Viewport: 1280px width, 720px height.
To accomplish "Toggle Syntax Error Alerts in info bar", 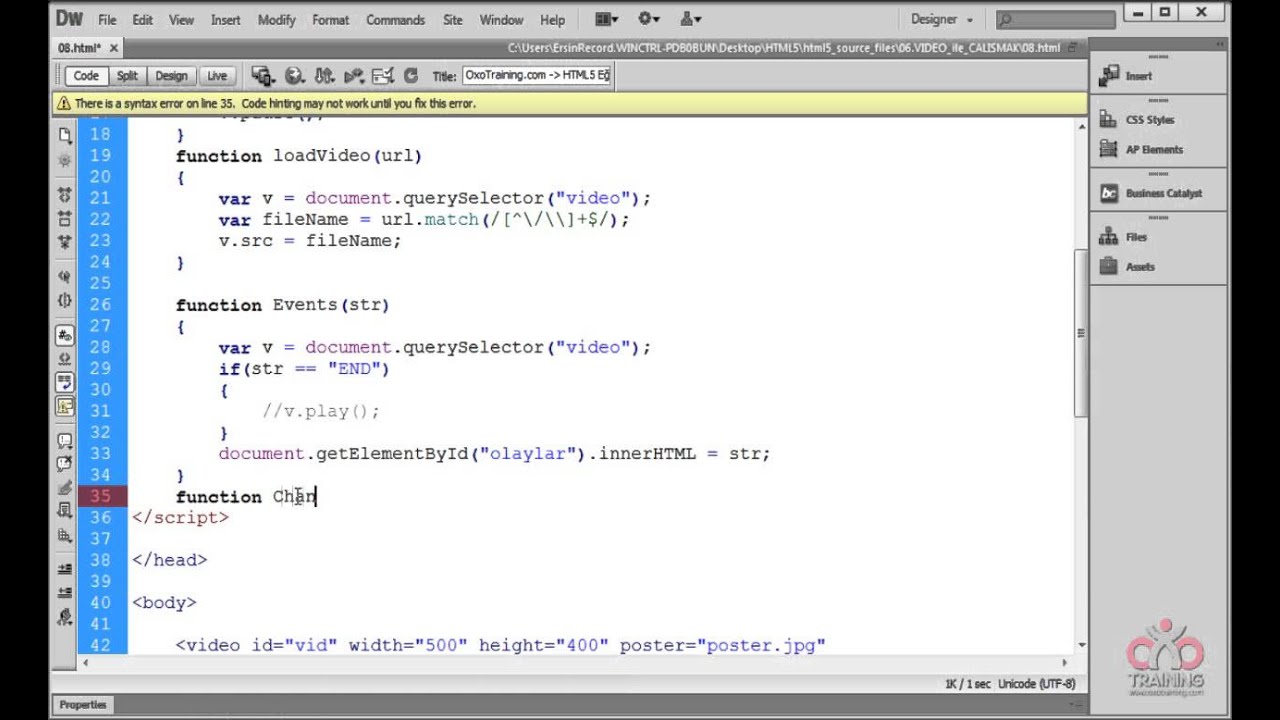I will (65, 406).
